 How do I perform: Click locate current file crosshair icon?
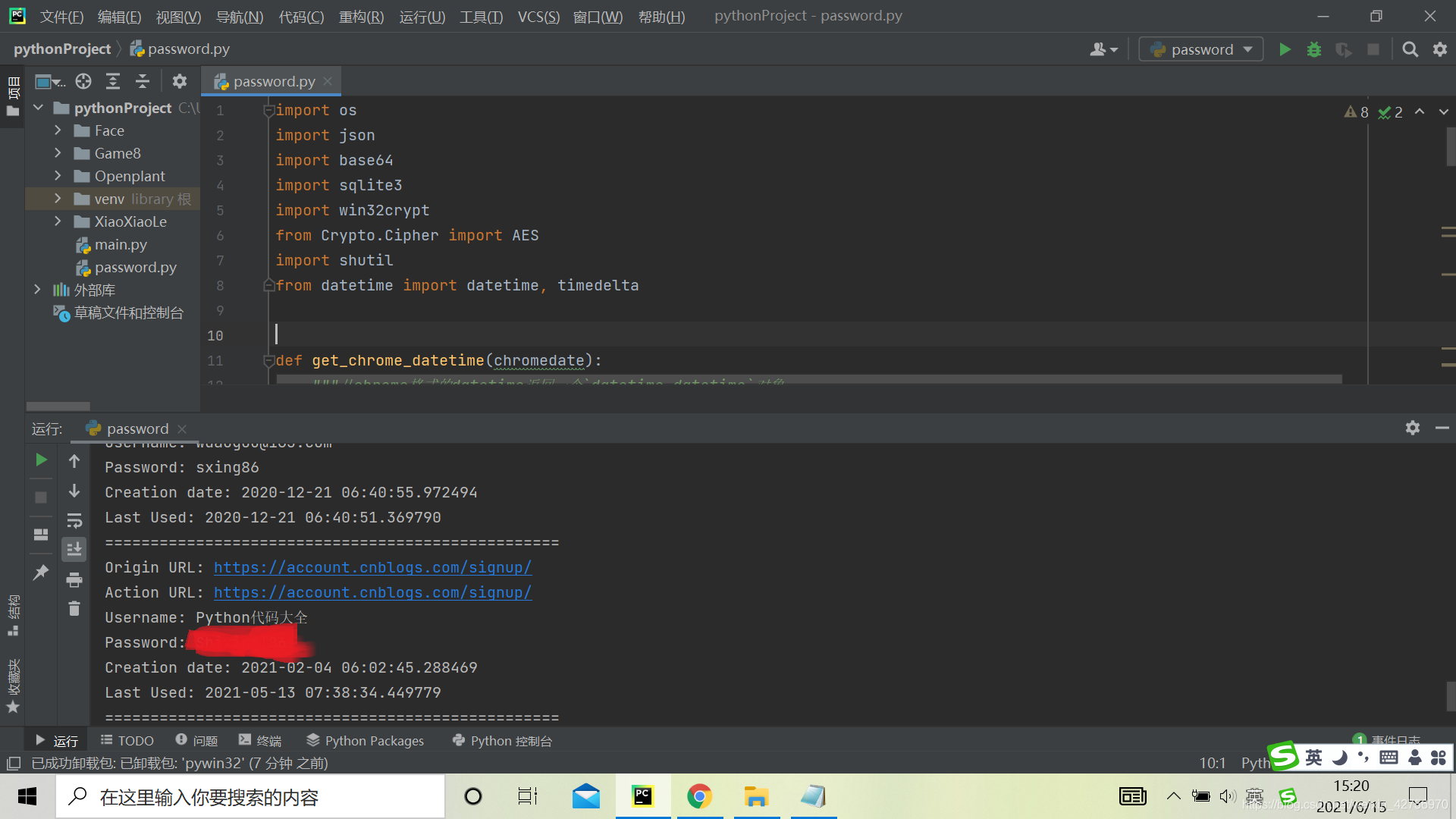[83, 82]
